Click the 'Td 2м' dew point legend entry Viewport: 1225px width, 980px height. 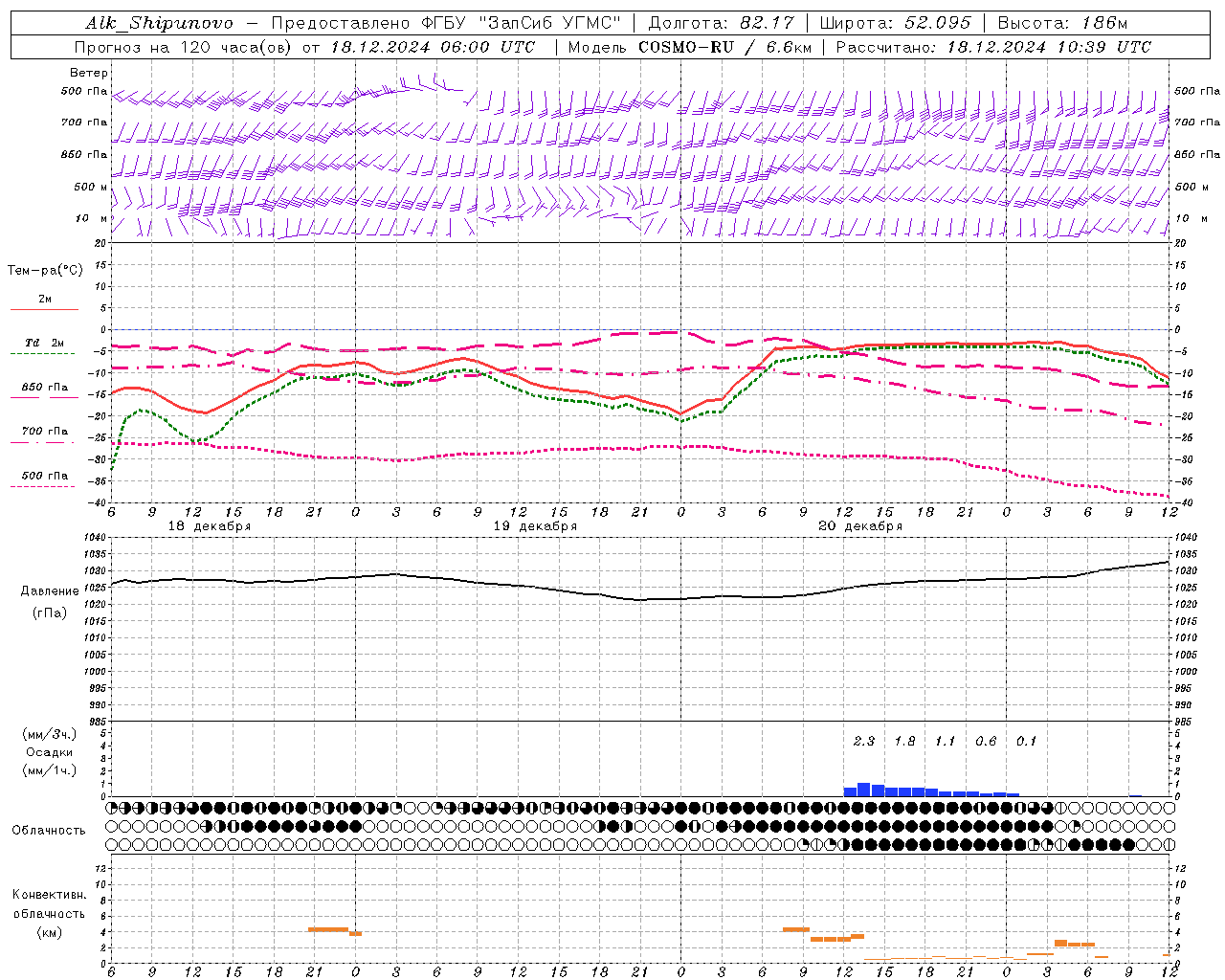(45, 343)
